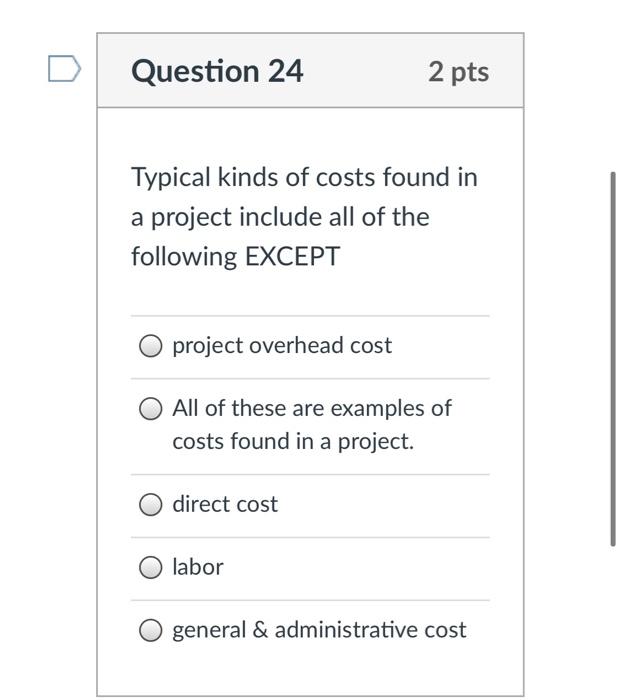This screenshot has height=700, width=617.
Task: Click the 'All of these are examples of' answer text
Action: pos(311,408)
